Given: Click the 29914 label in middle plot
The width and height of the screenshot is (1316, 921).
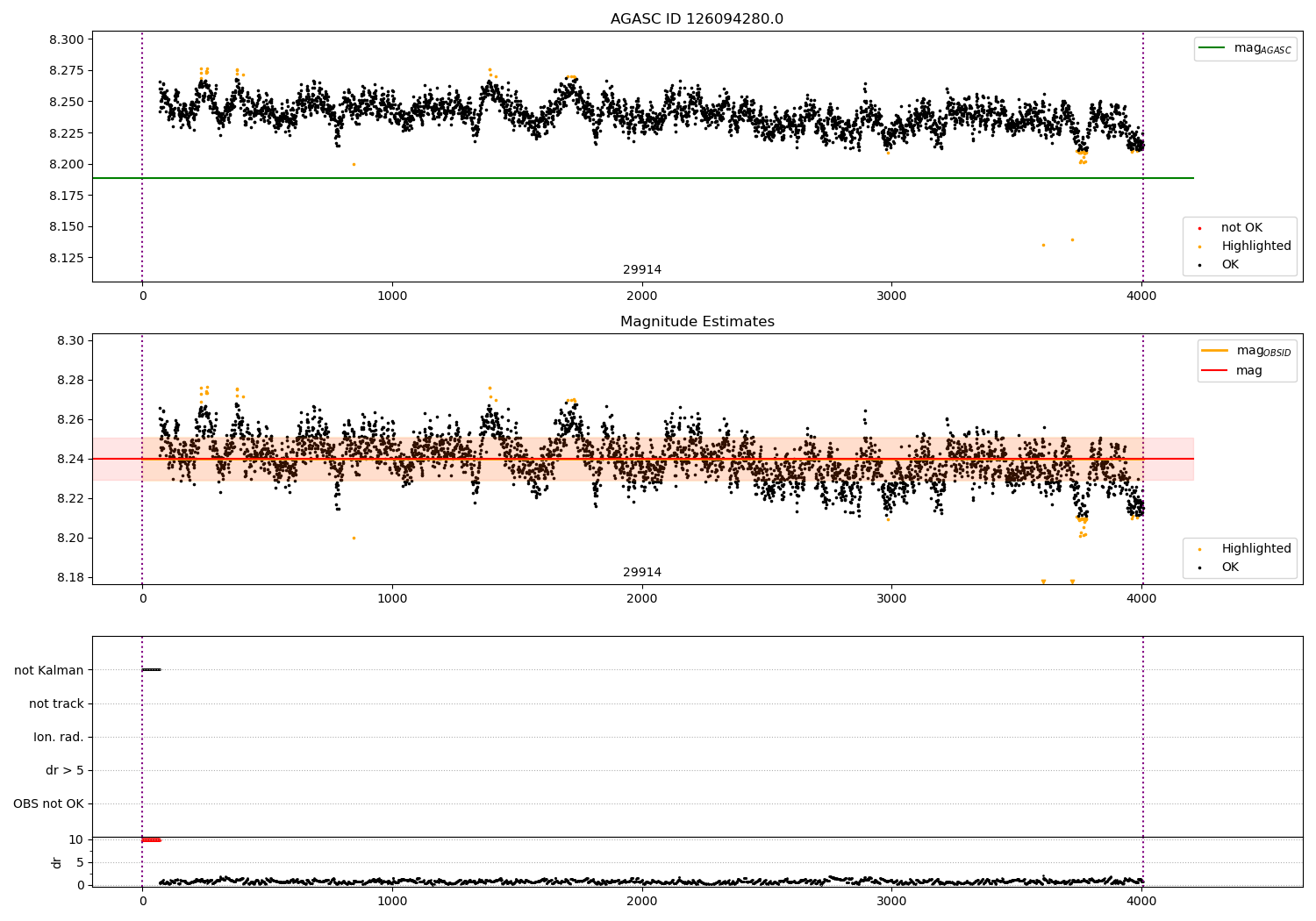Looking at the screenshot, I should (x=642, y=573).
